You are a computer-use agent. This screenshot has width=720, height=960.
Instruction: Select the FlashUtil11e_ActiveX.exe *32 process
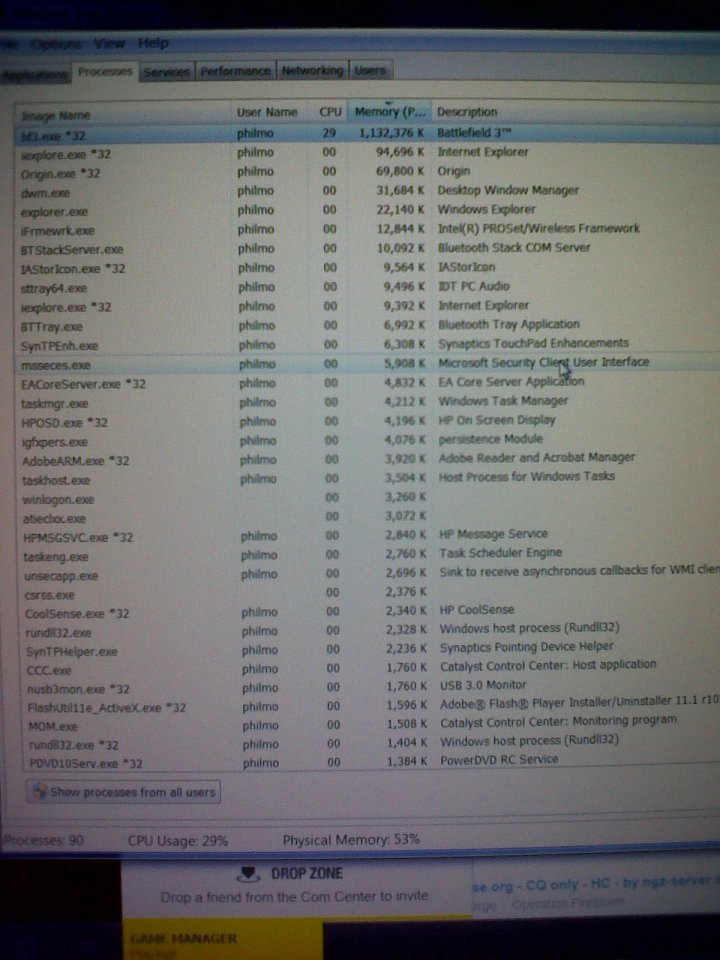pyautogui.click(x=107, y=708)
